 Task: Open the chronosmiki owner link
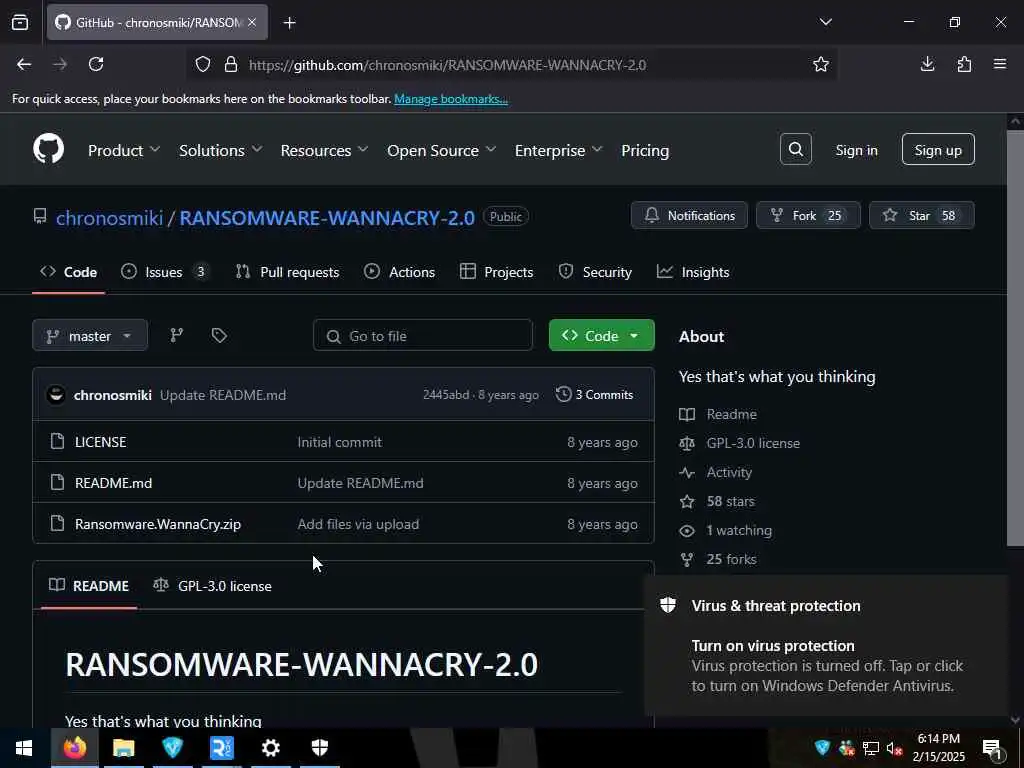coord(109,217)
